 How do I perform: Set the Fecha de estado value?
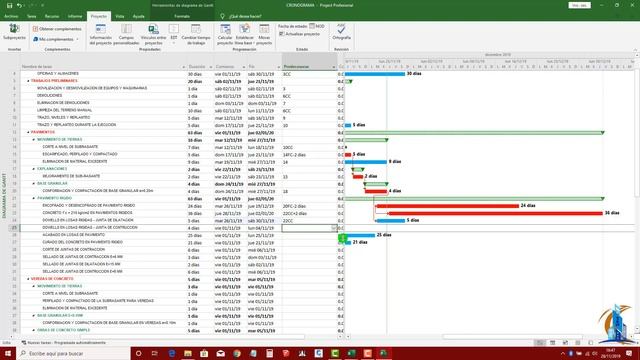317,26
